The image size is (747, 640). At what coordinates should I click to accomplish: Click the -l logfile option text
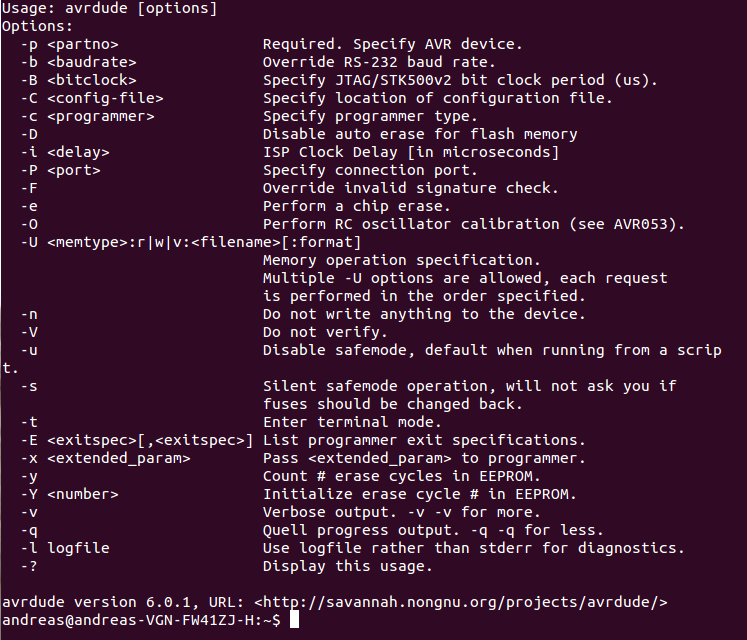tap(65, 549)
